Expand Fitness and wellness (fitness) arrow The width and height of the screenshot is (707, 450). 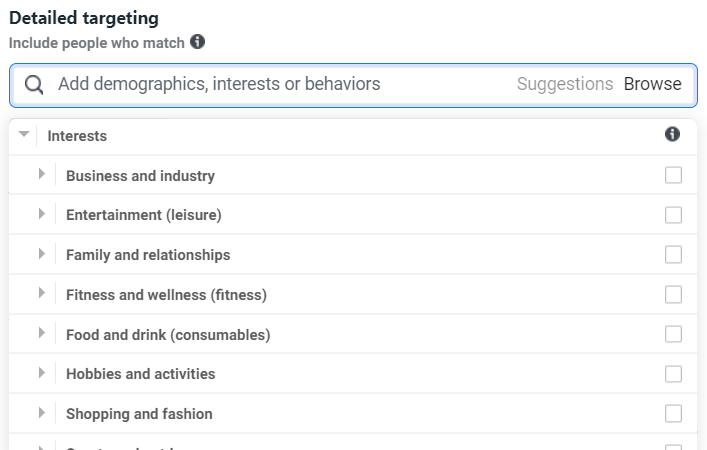pyautogui.click(x=41, y=293)
